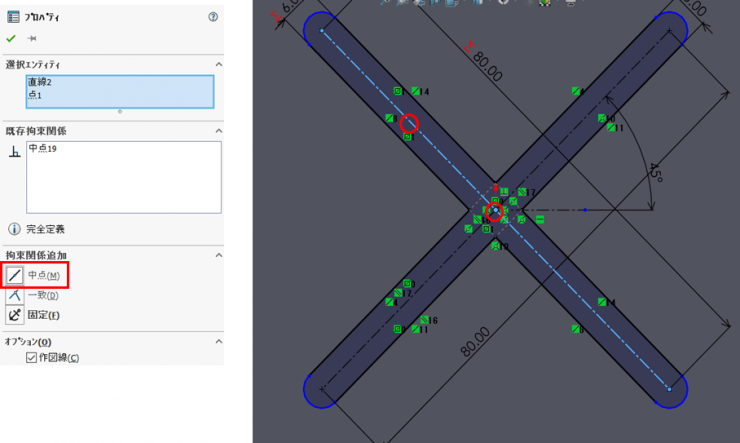Click the relation icon left of 中点19 list
This screenshot has height=443, width=740.
pos(14,151)
